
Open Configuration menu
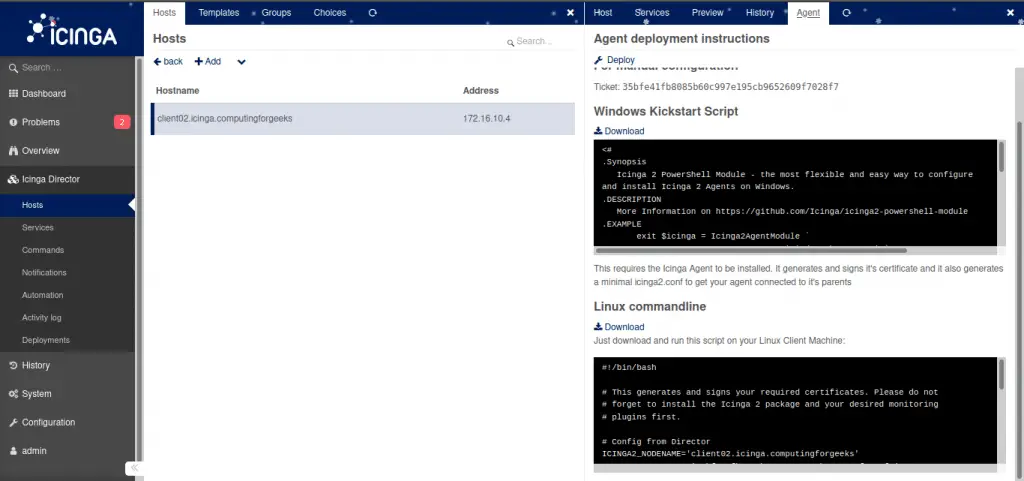click(48, 422)
